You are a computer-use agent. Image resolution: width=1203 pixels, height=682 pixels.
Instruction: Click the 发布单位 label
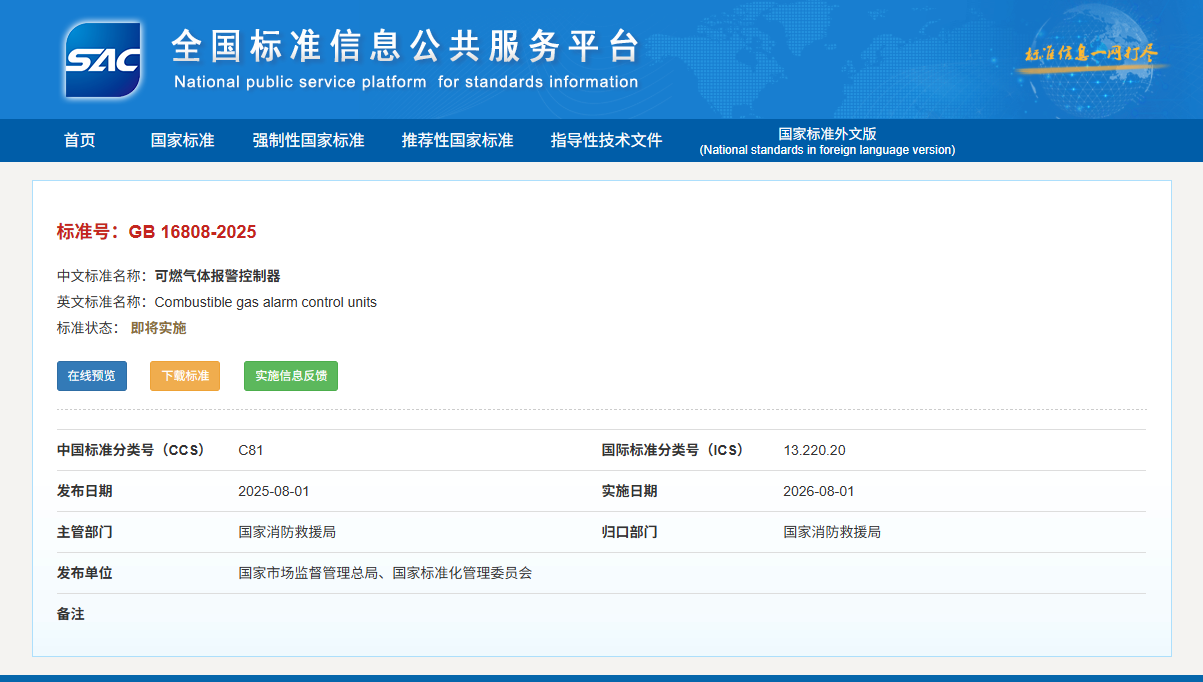[85, 573]
